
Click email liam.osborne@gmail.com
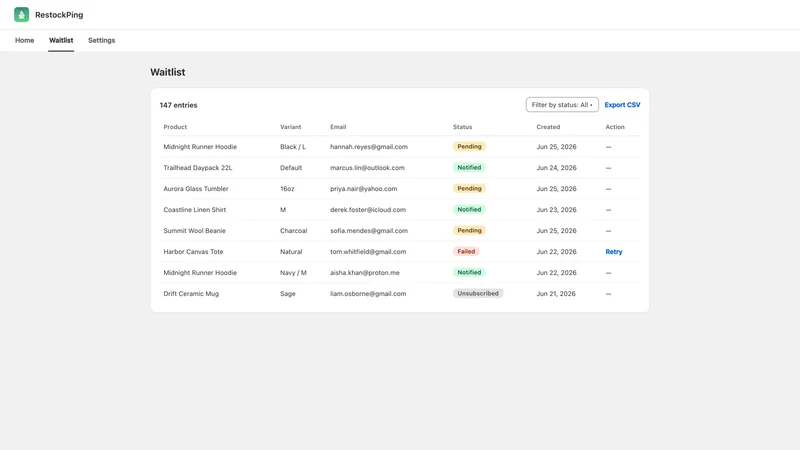pyautogui.click(x=368, y=294)
